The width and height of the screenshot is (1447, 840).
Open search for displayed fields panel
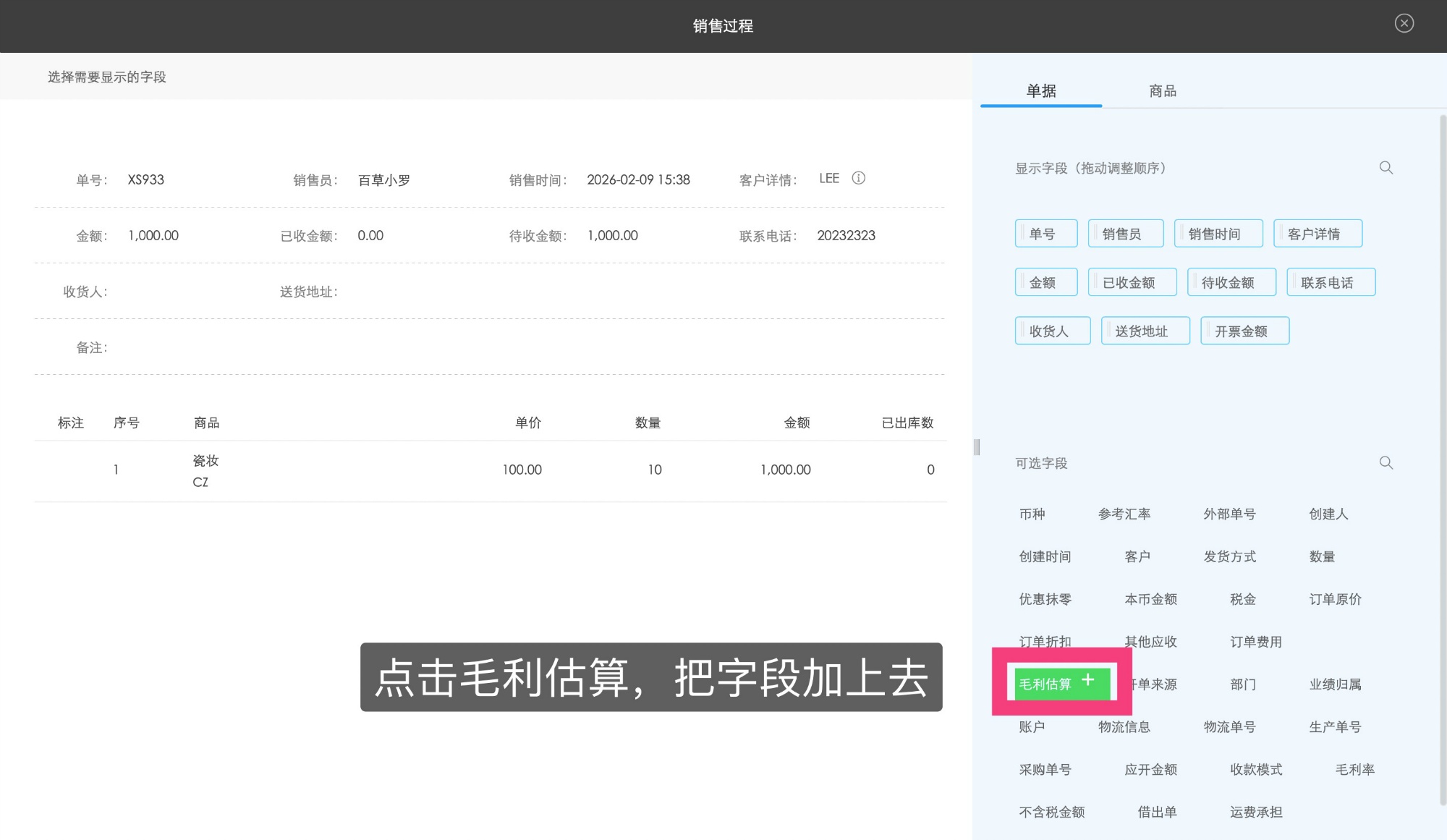pyautogui.click(x=1386, y=167)
